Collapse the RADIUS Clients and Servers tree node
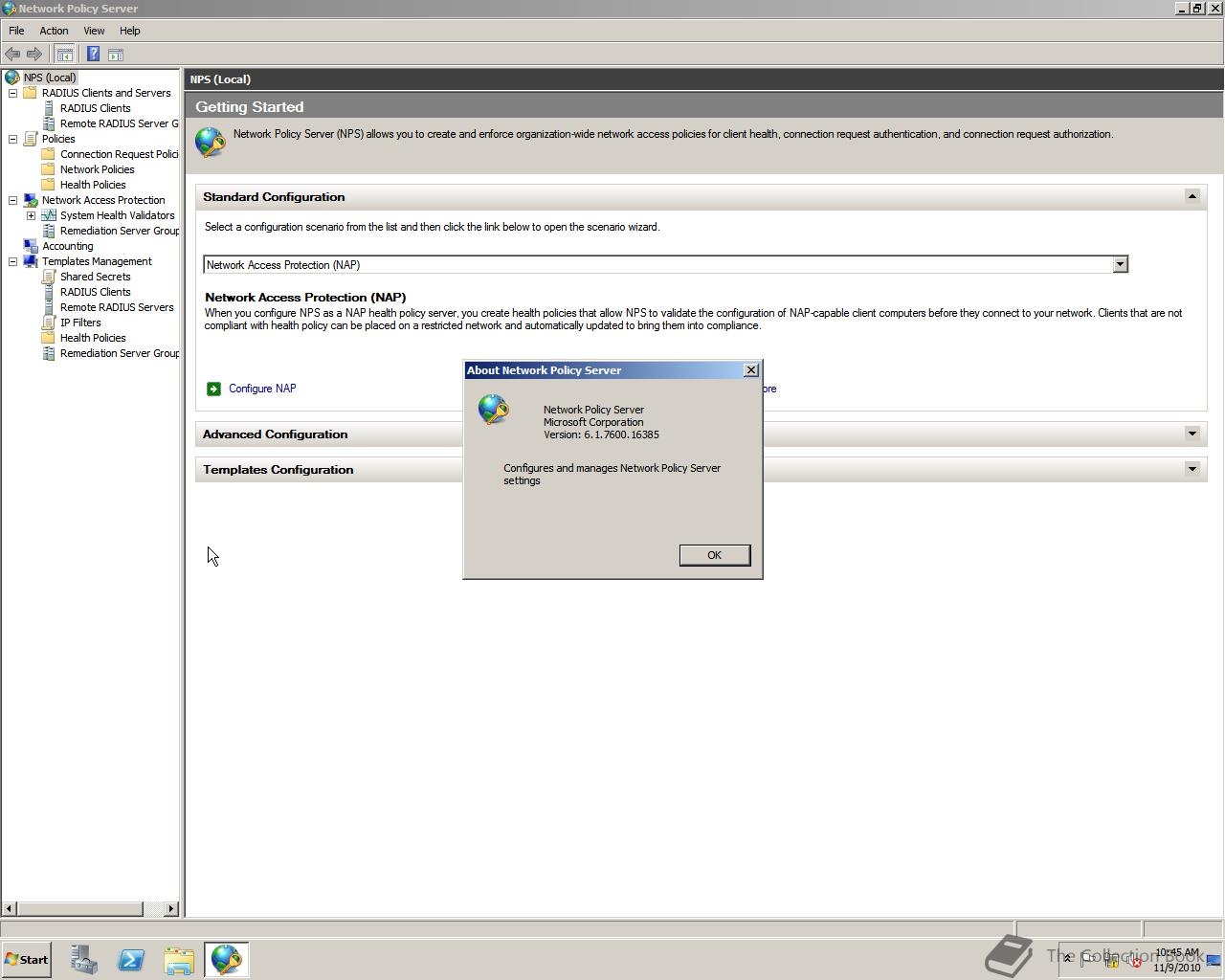 12,93
